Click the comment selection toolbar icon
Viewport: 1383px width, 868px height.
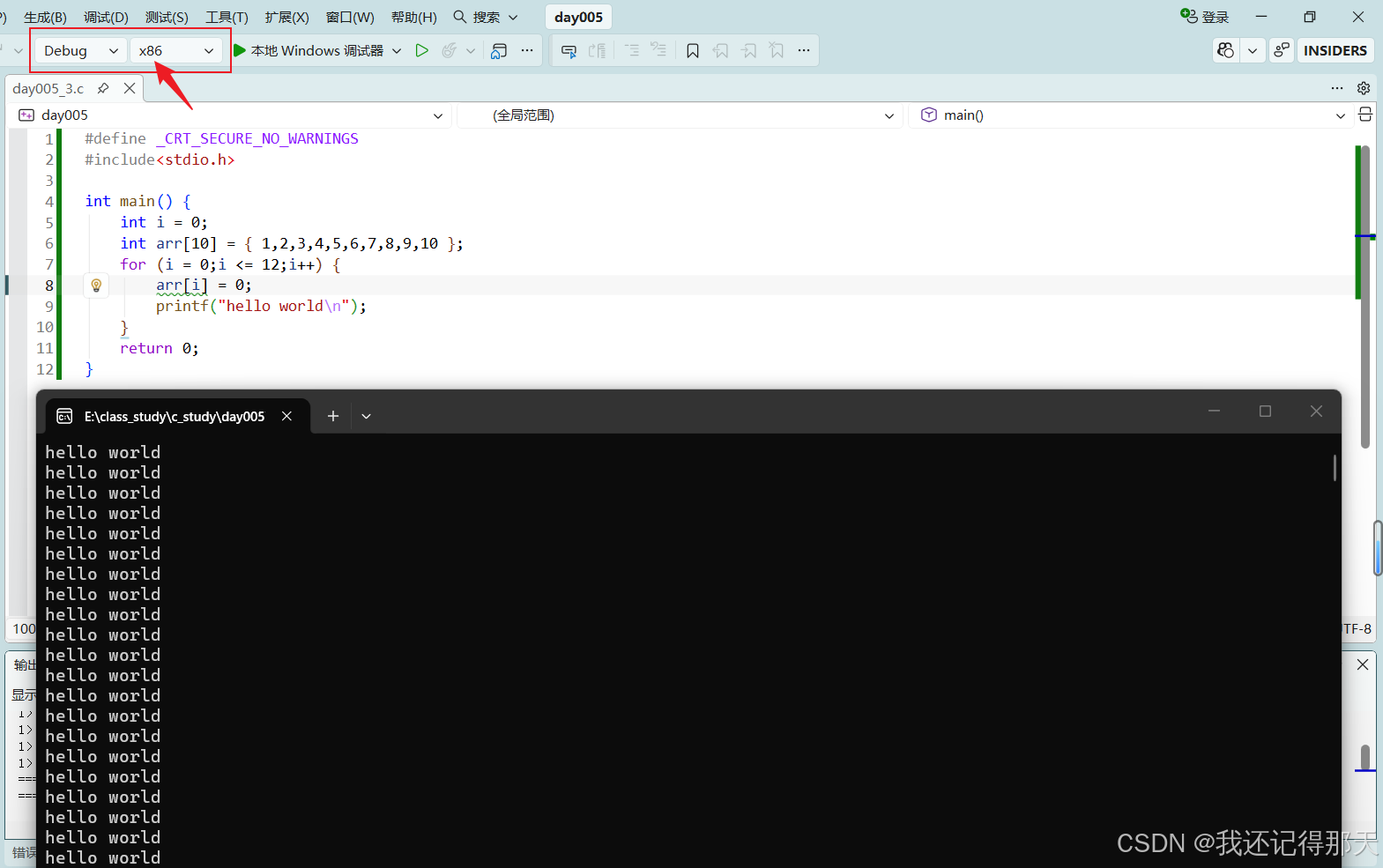[569, 50]
